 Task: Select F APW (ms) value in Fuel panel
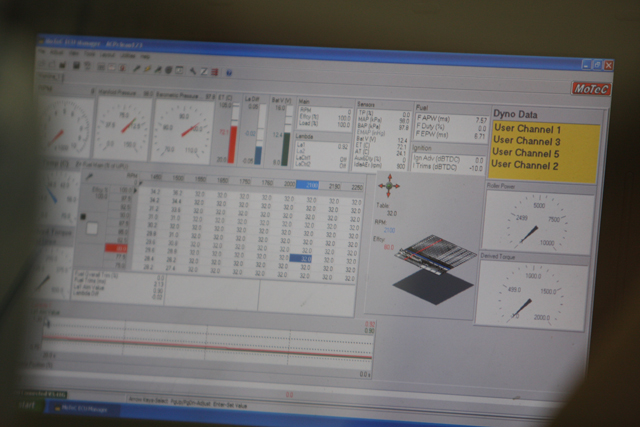click(x=481, y=121)
